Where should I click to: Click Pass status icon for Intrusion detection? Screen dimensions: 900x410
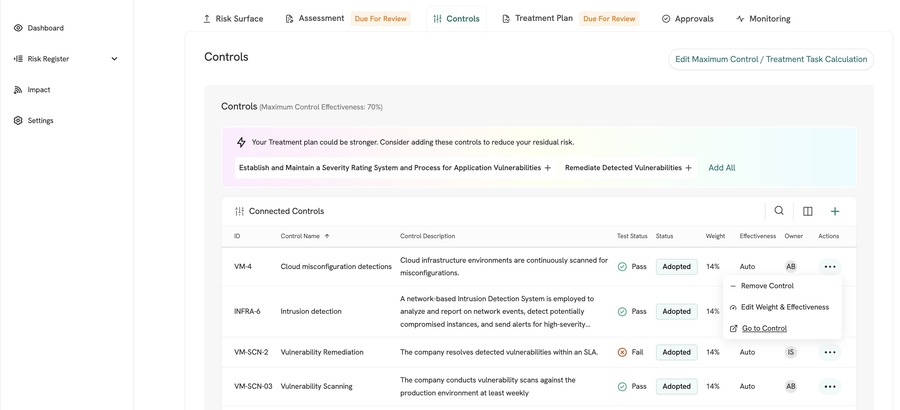622,311
